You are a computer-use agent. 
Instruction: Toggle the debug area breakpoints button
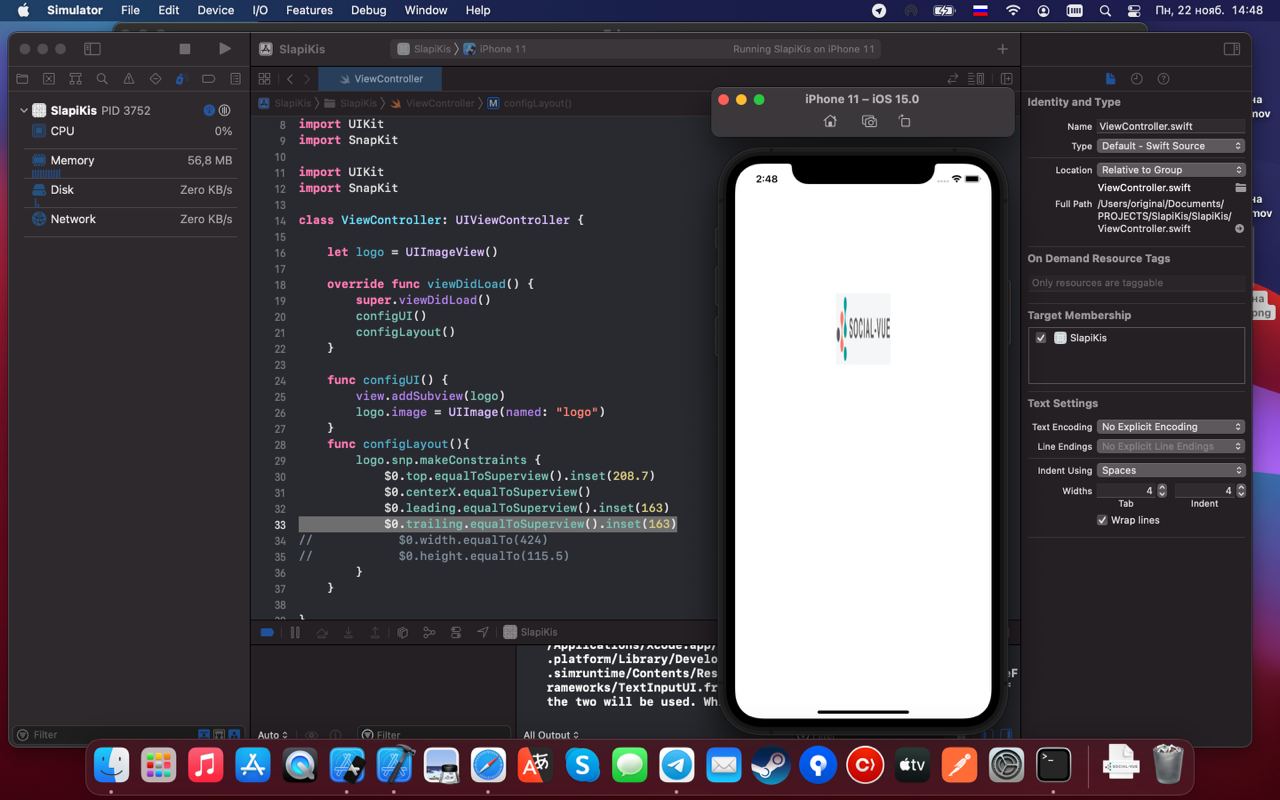(x=267, y=632)
